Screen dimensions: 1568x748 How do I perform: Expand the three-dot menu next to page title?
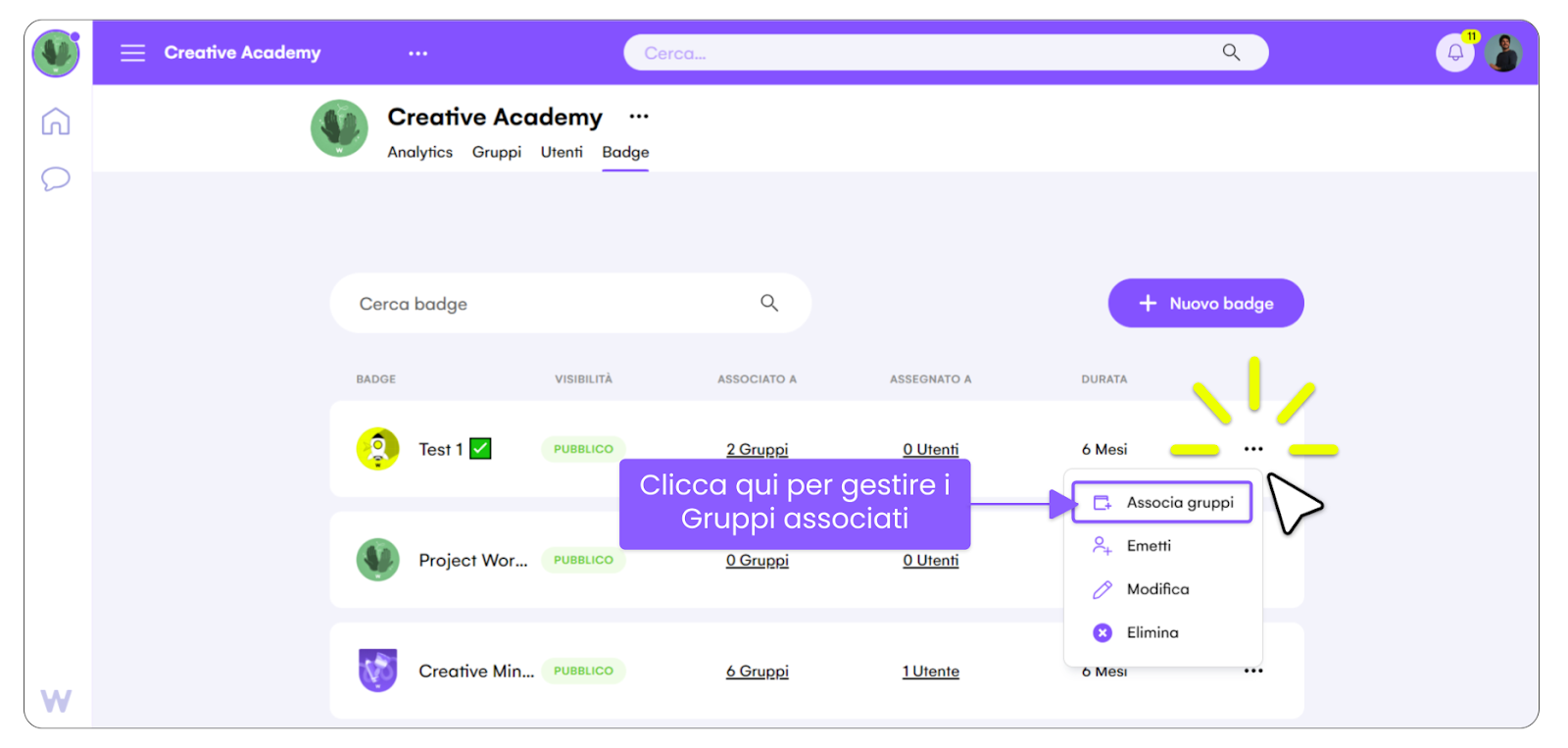click(639, 117)
